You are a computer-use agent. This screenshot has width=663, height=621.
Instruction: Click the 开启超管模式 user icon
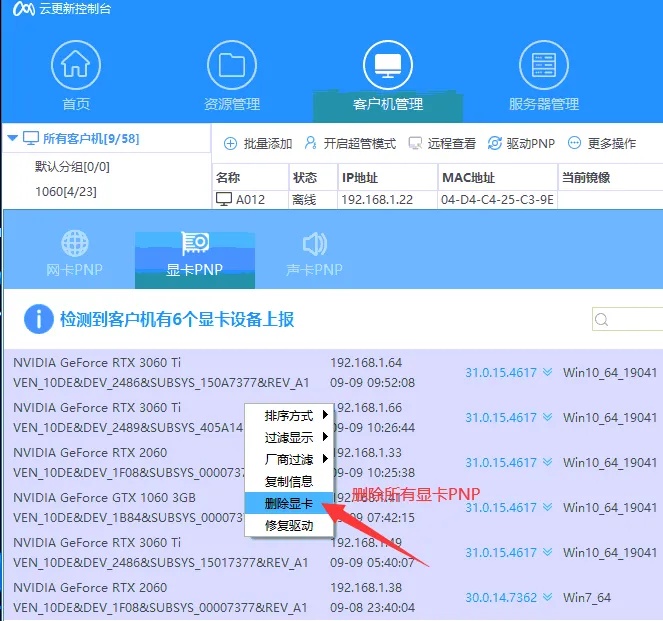pyautogui.click(x=310, y=143)
